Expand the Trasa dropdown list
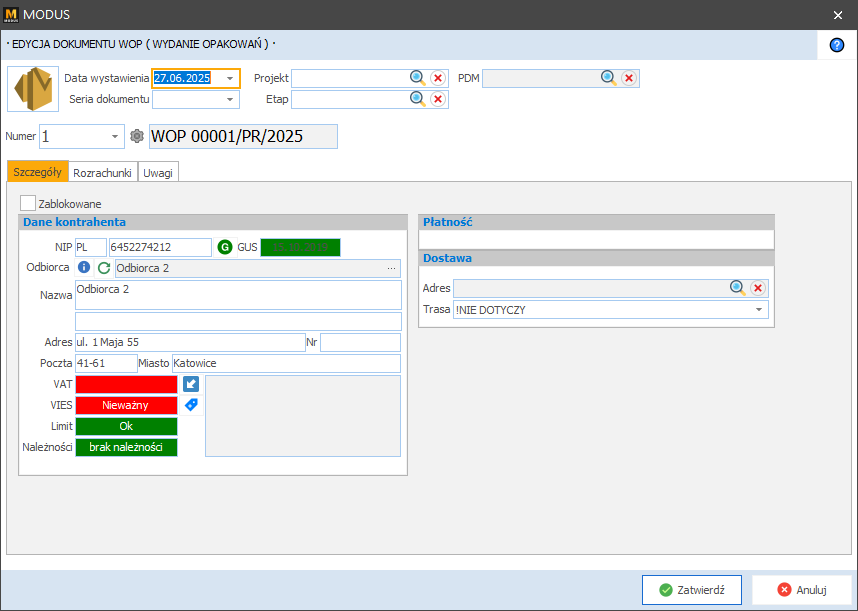The height and width of the screenshot is (611, 858). click(759, 310)
